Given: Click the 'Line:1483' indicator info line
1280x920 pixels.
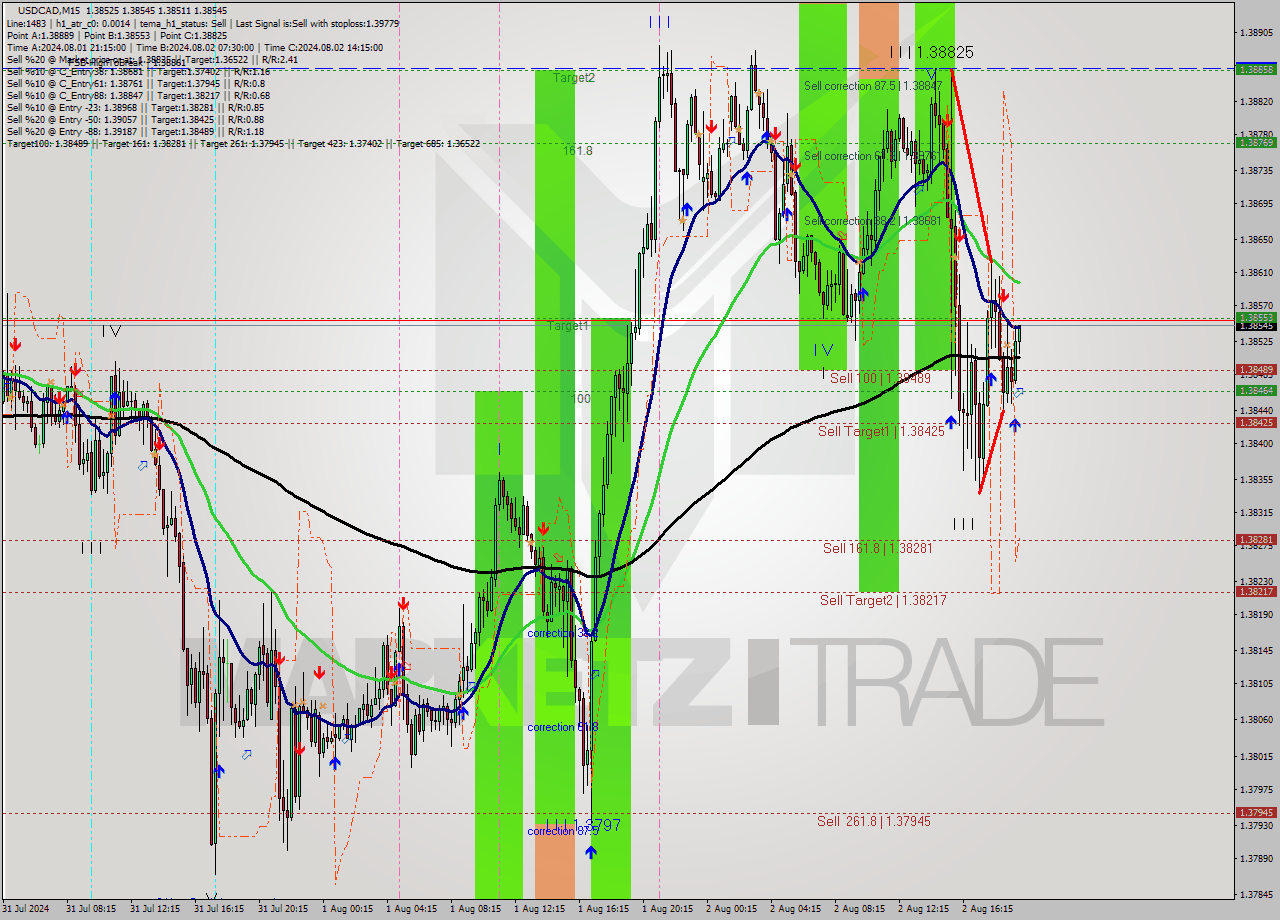Looking at the screenshot, I should [203, 22].
